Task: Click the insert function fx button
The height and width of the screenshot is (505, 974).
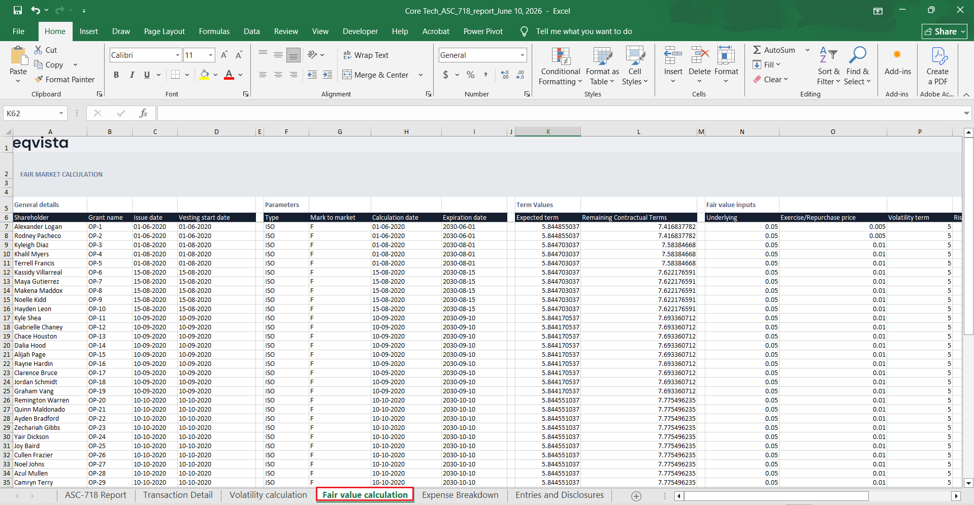Action: [x=143, y=113]
